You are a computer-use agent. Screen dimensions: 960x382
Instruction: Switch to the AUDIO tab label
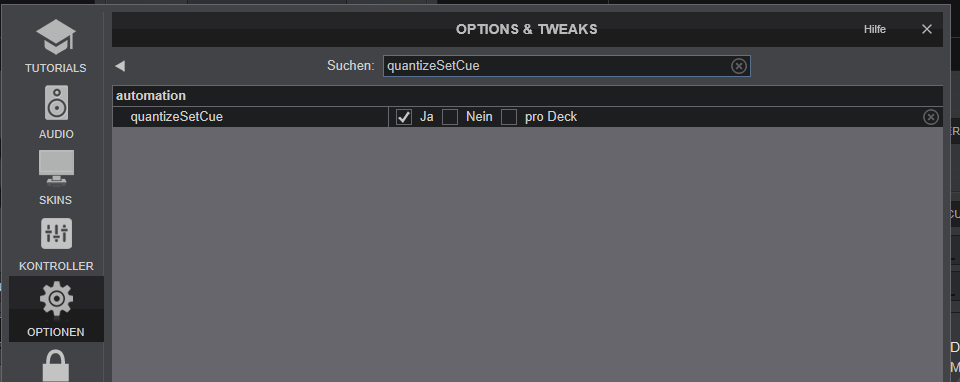coord(56,134)
